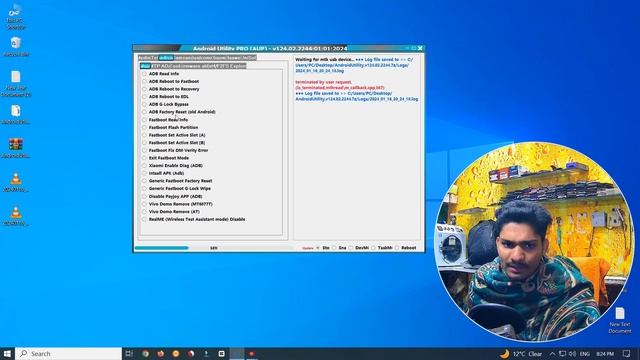Toggle the Stn checkbox
Viewport: 640px width, 360px height.
(x=318, y=248)
